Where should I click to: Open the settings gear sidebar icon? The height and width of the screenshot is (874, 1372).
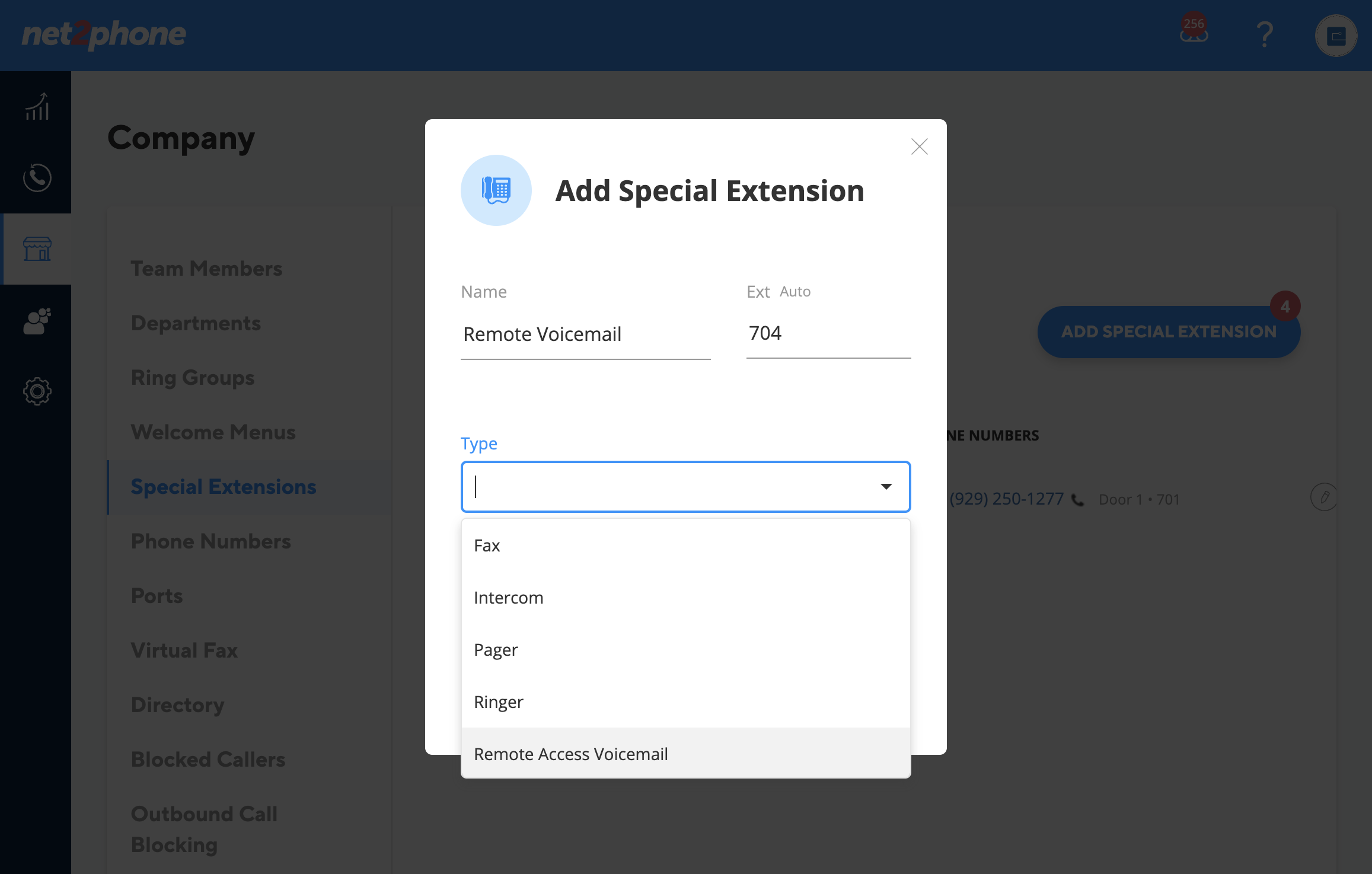click(37, 391)
